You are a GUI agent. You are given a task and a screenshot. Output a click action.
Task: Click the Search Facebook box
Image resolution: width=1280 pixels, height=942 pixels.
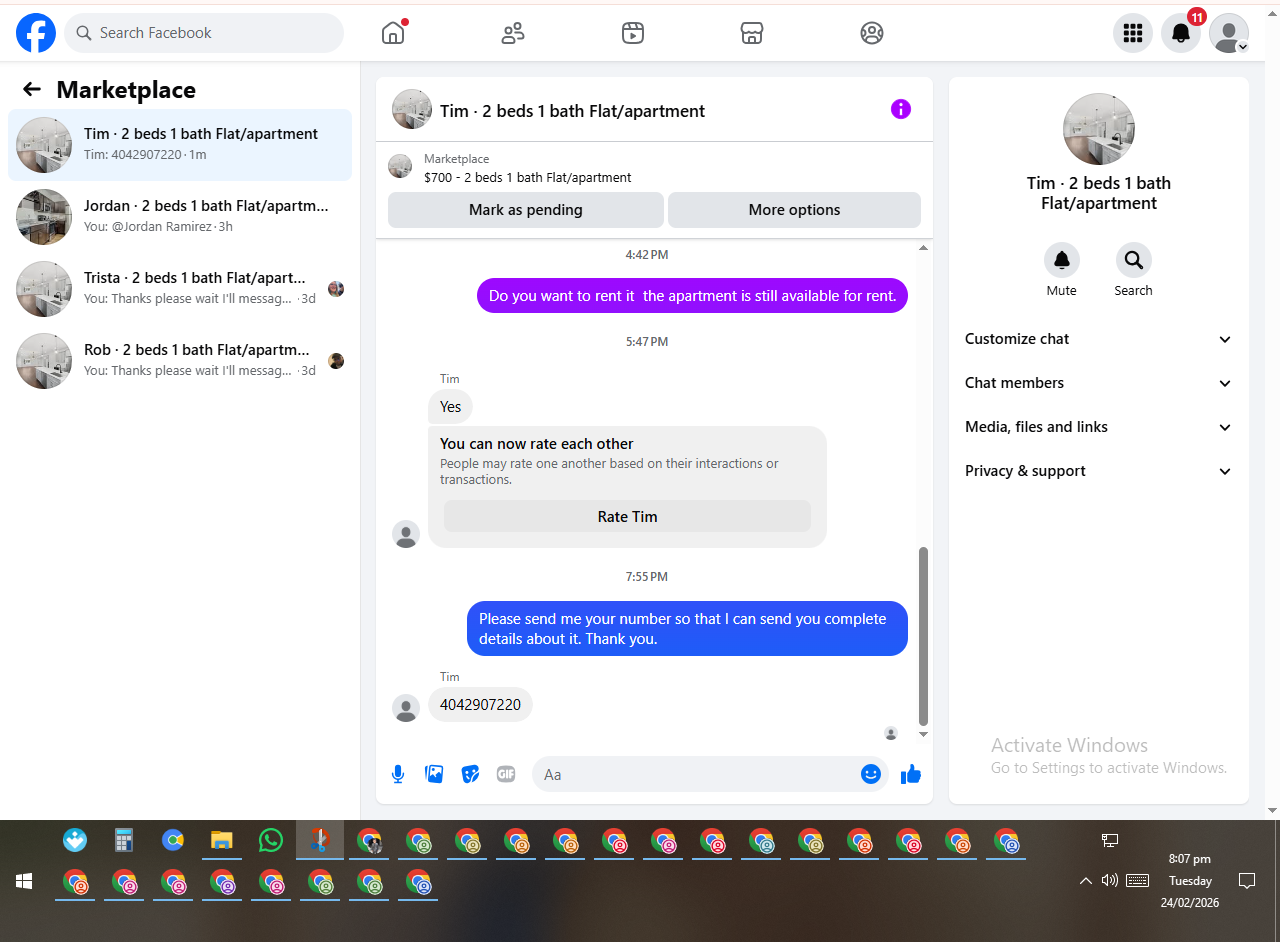pyautogui.click(x=204, y=33)
